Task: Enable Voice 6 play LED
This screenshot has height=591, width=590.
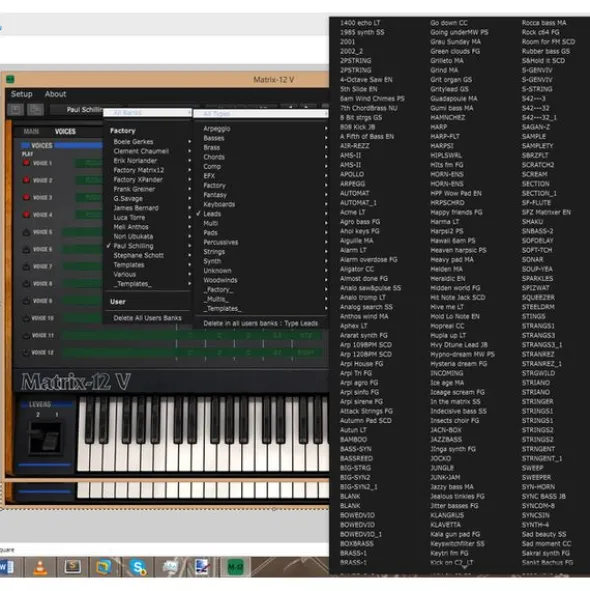Action: (x=26, y=249)
